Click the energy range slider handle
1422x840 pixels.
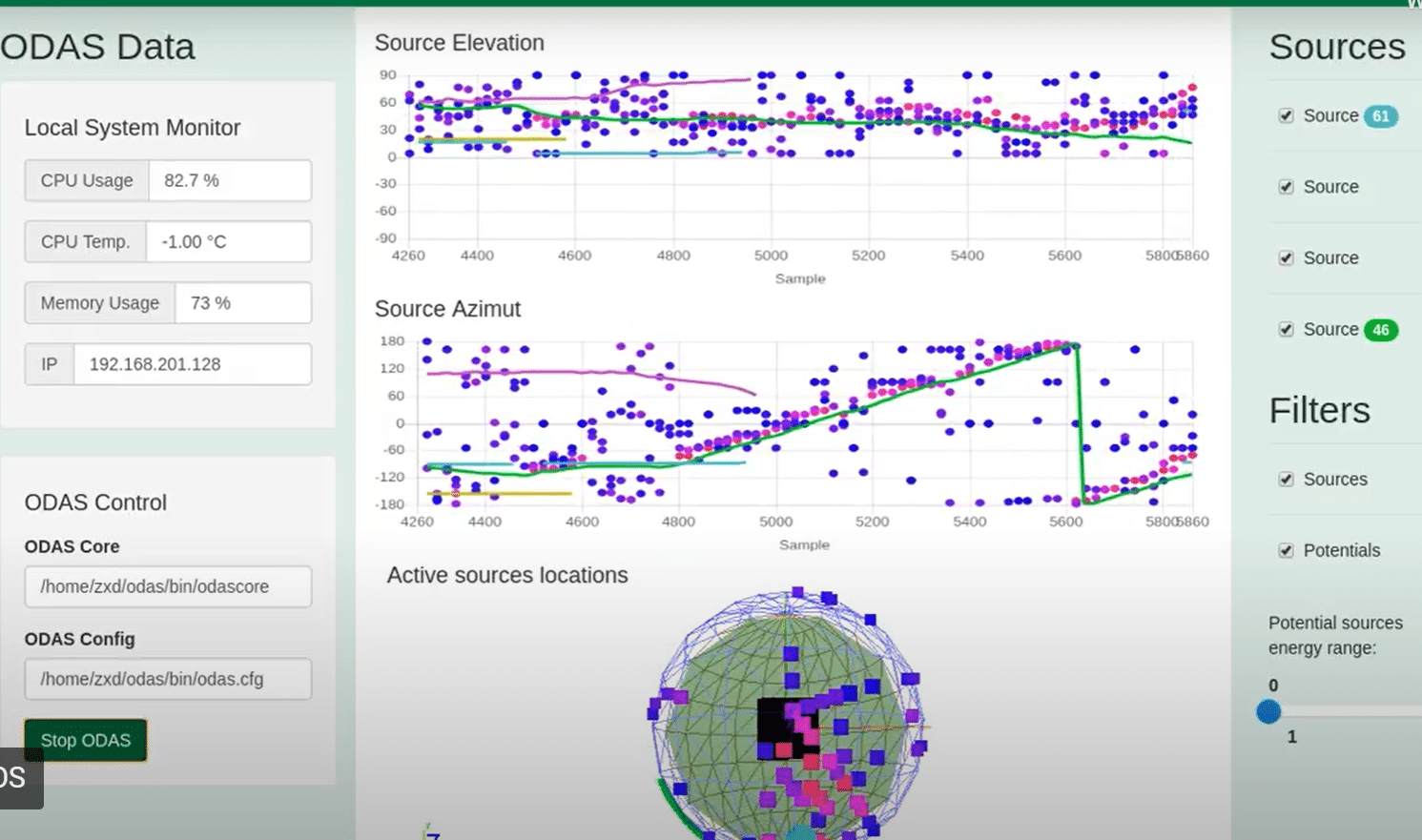(x=1268, y=711)
